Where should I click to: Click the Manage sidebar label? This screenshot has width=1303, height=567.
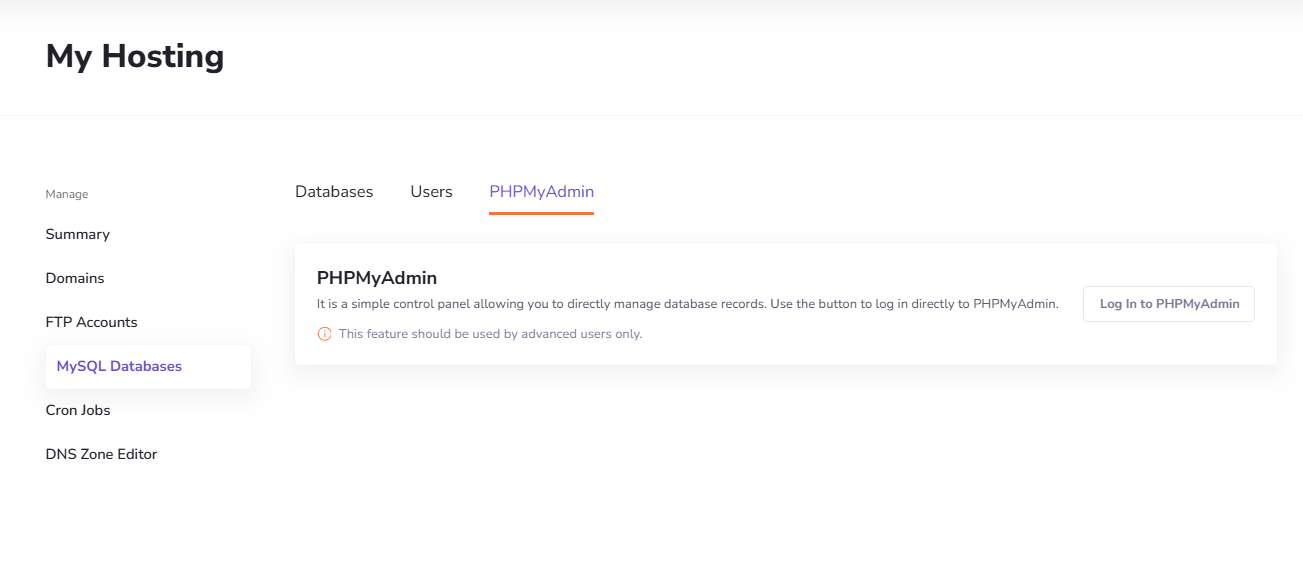click(x=67, y=194)
